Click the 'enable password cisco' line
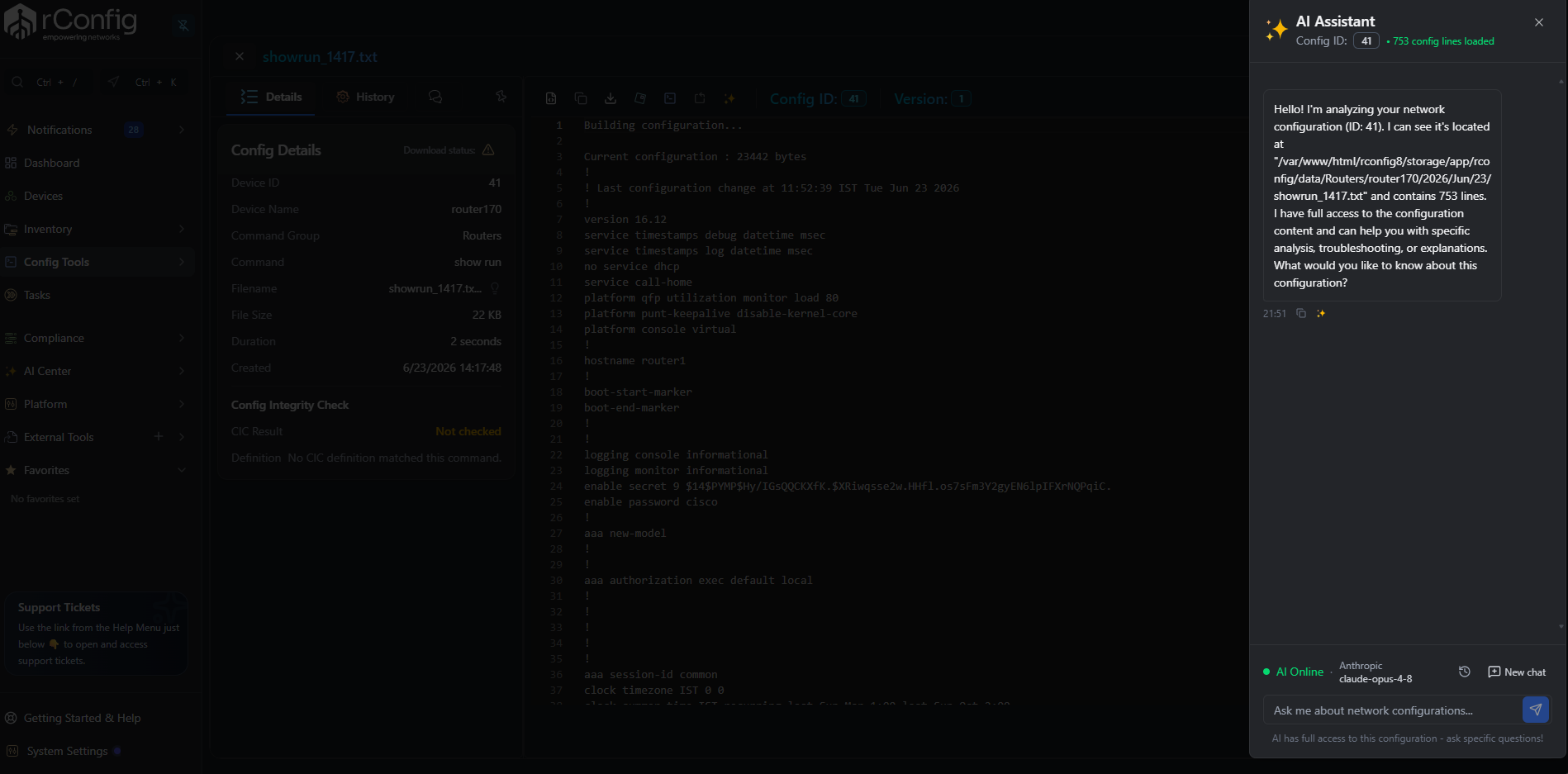The height and width of the screenshot is (774, 1568). (x=650, y=501)
